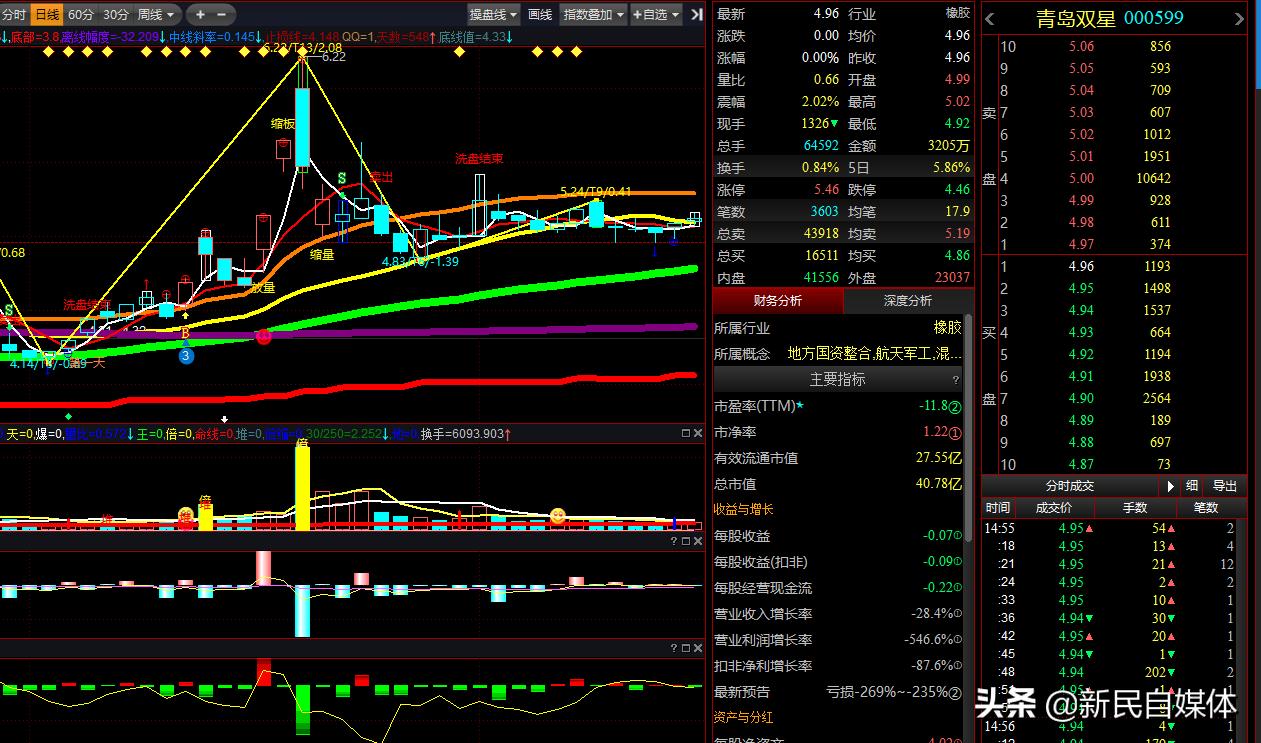Click the 分时成交 panel header
1261x743 pixels.
[x=1070, y=486]
